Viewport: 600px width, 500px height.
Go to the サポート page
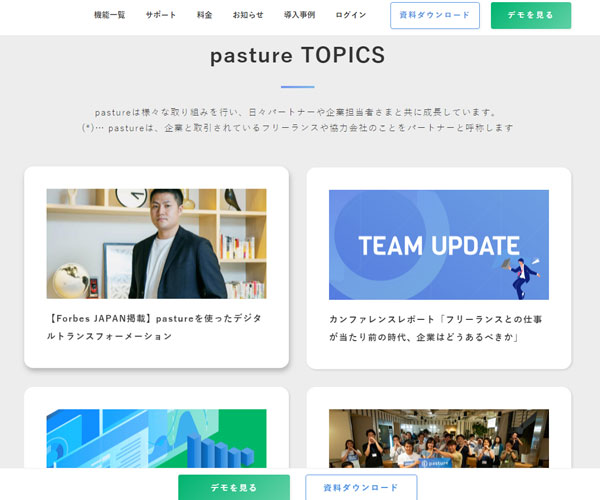(160, 15)
